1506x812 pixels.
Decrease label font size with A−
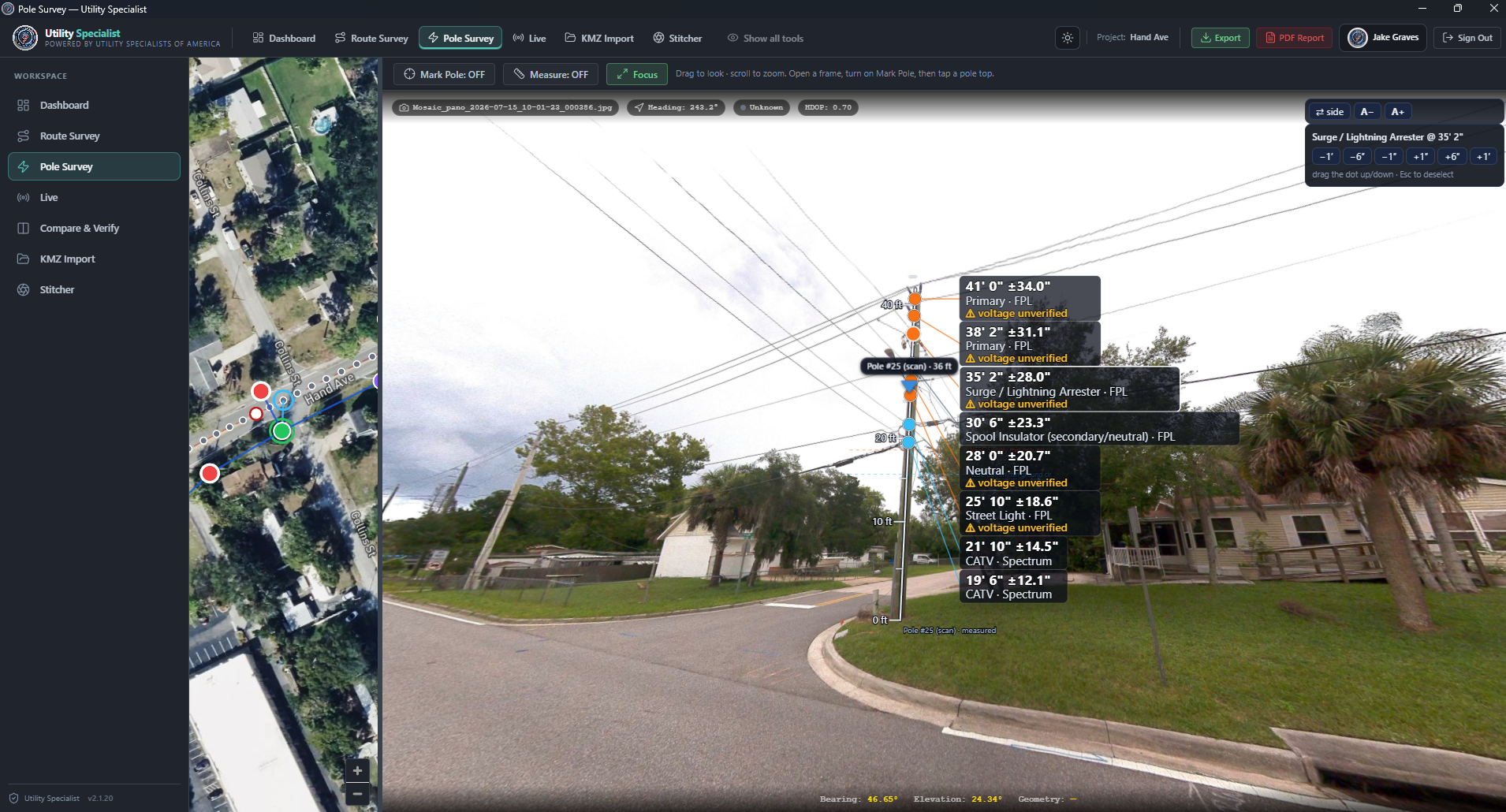pyautogui.click(x=1367, y=112)
